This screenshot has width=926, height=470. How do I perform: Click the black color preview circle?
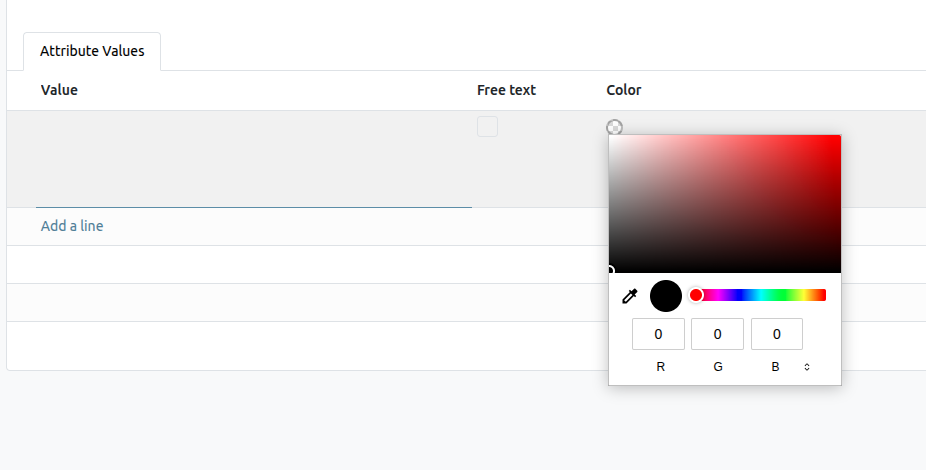[x=666, y=296]
